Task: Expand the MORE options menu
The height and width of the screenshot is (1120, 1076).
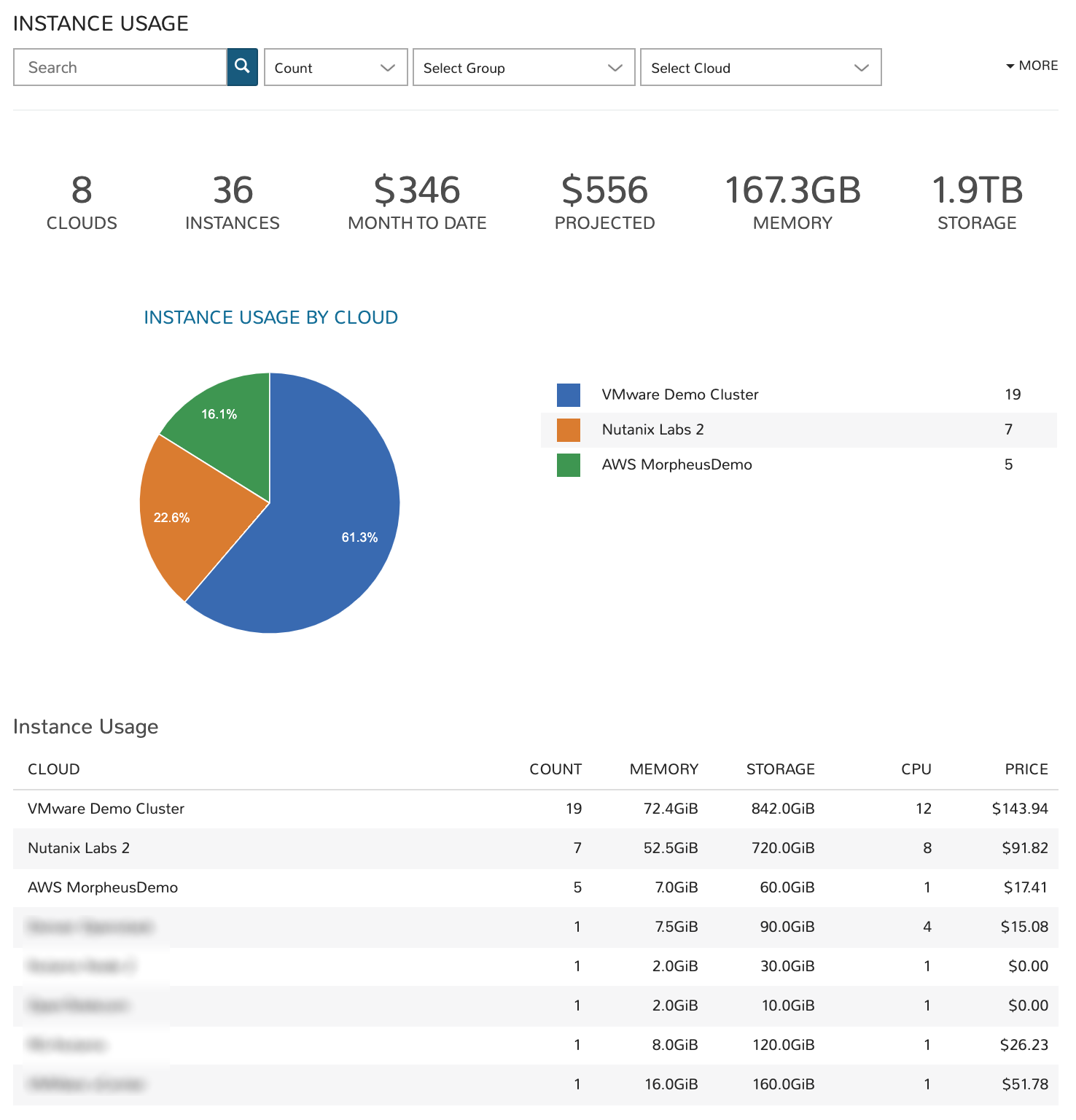Action: coord(1032,66)
